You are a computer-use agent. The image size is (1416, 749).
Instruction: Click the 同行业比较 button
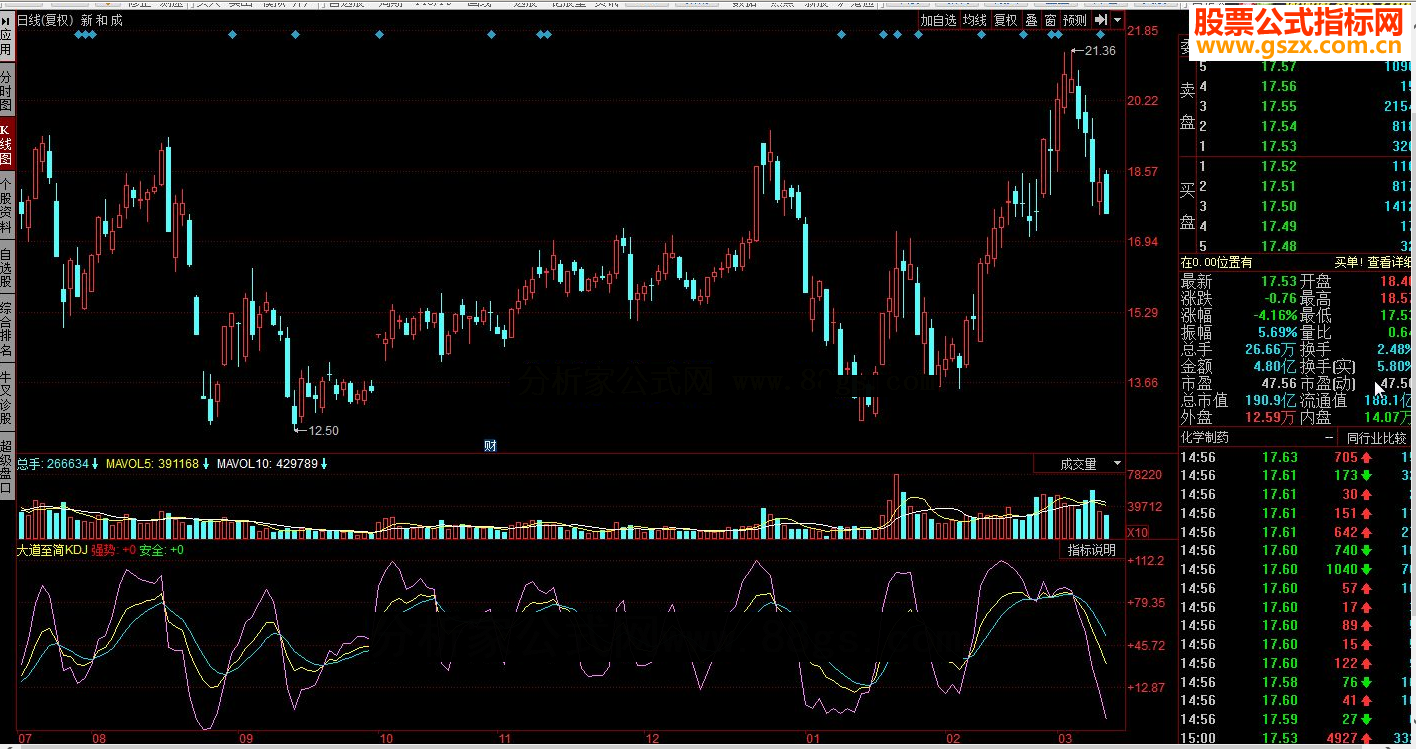tap(1376, 438)
